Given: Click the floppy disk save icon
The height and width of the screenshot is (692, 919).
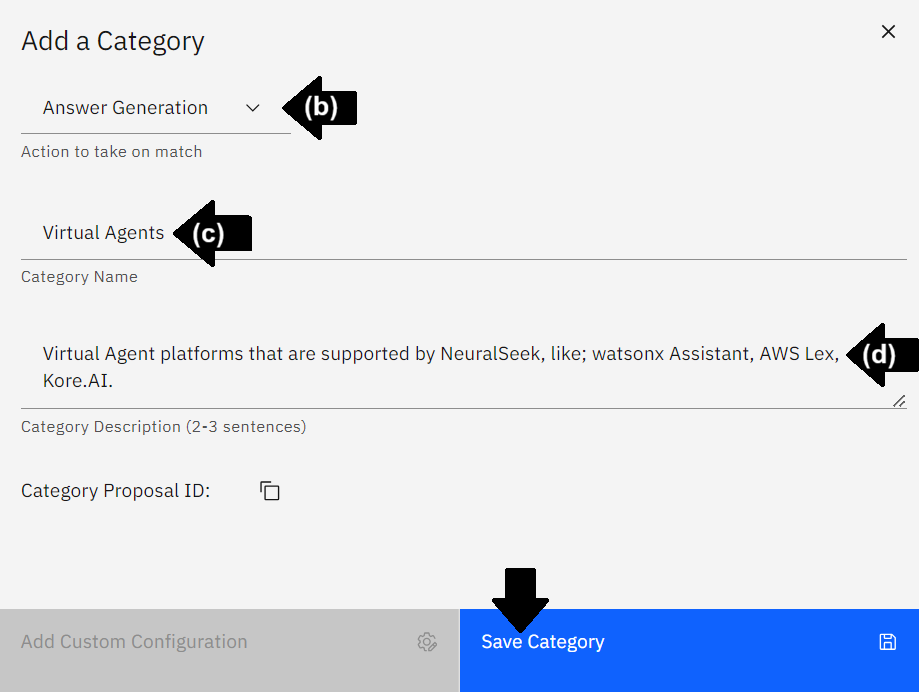Looking at the screenshot, I should [887, 642].
